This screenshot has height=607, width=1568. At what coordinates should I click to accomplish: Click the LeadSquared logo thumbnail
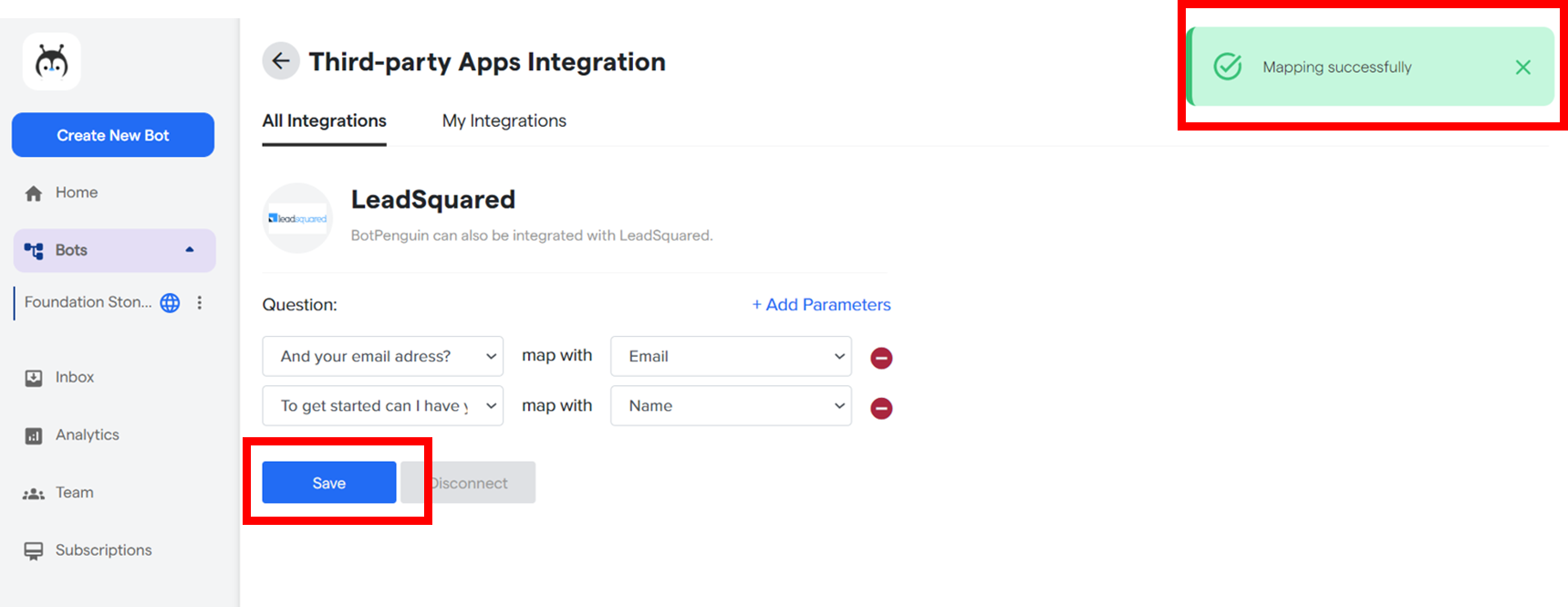tap(297, 218)
